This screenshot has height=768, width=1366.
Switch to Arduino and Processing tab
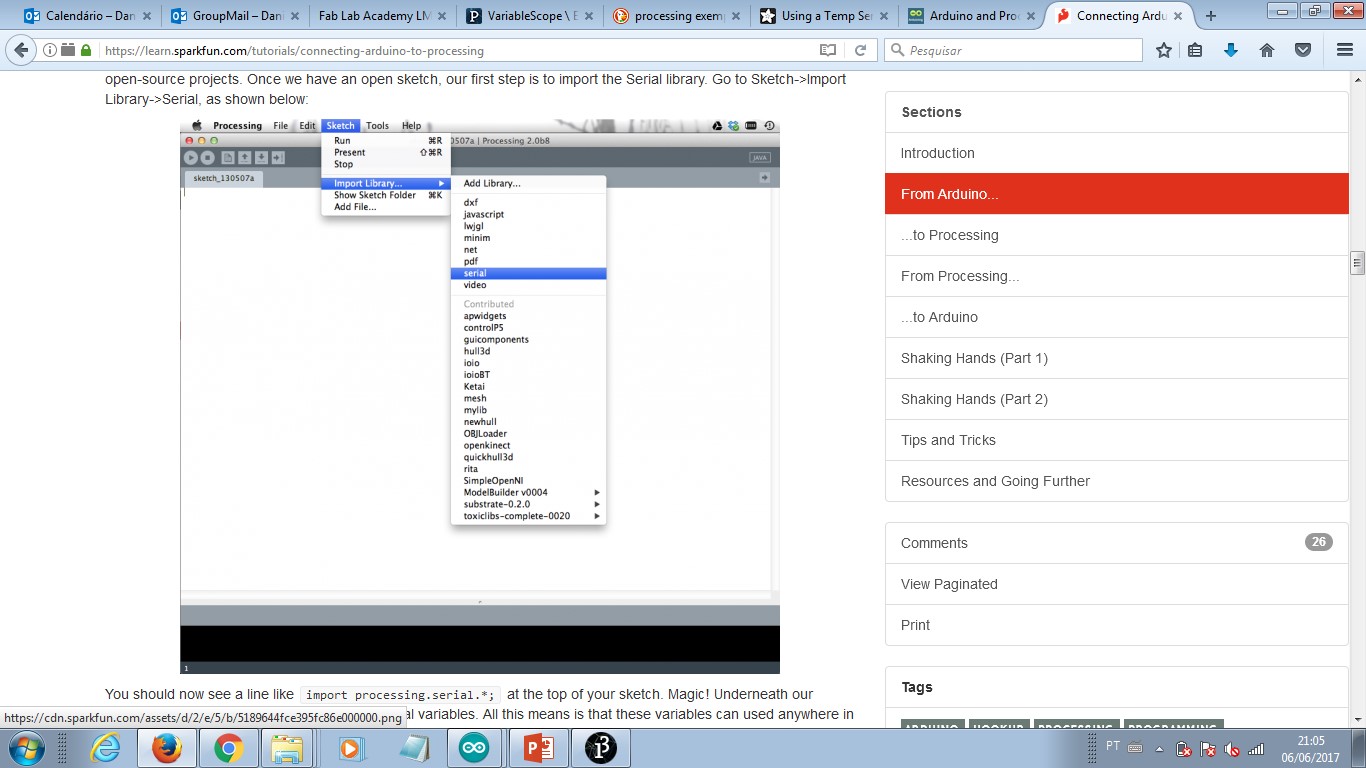coord(970,16)
